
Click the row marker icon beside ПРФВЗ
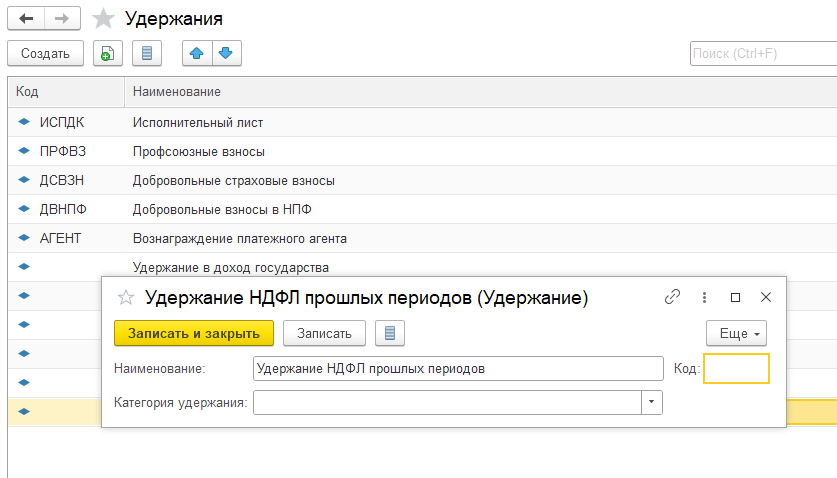pos(24,151)
